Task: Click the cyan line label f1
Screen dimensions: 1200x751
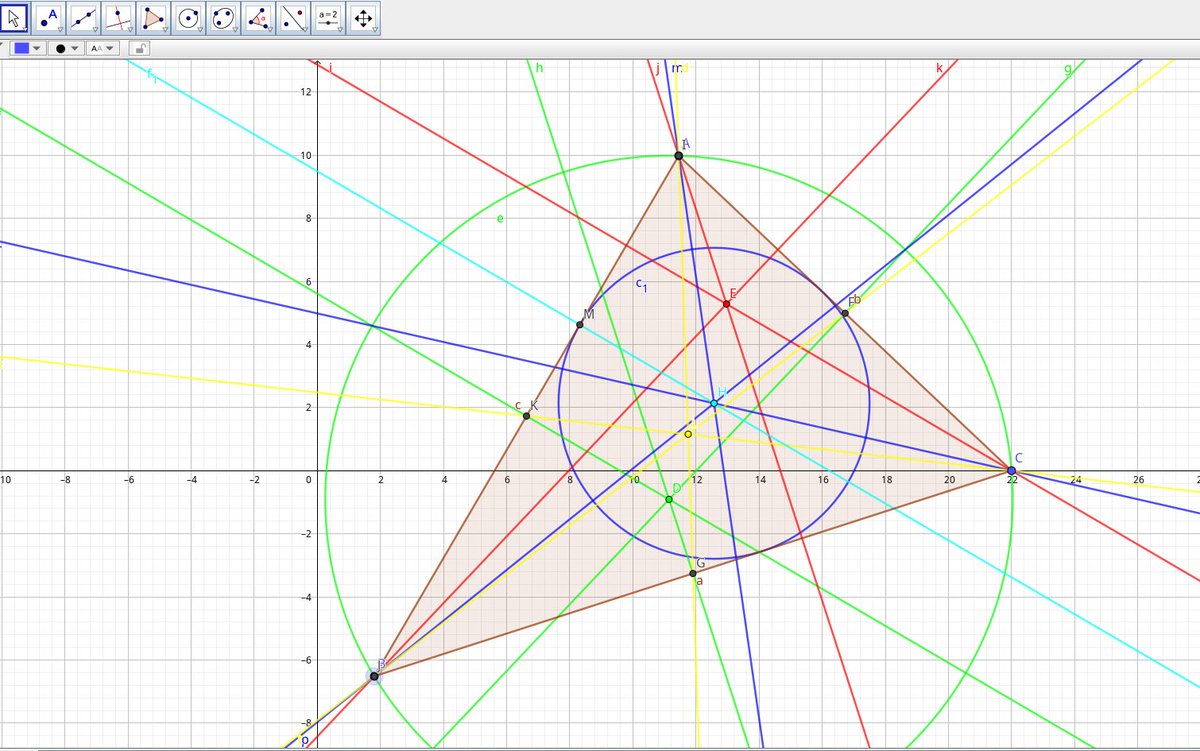Action: click(x=152, y=73)
